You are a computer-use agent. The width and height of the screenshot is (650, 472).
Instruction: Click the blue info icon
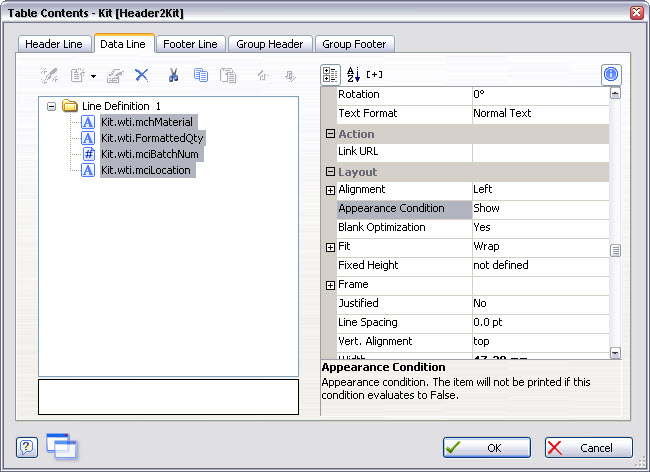611,75
